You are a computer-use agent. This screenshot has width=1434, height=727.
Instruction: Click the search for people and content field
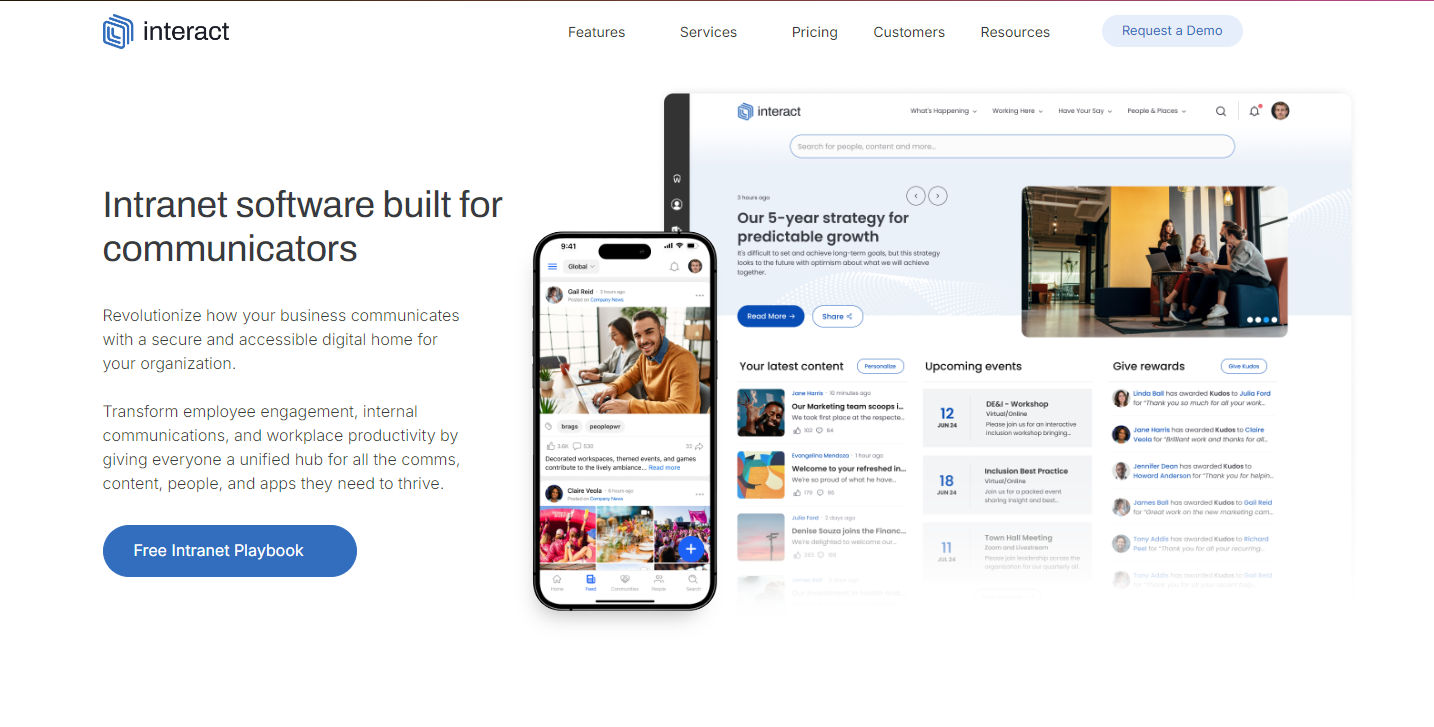(1012, 146)
